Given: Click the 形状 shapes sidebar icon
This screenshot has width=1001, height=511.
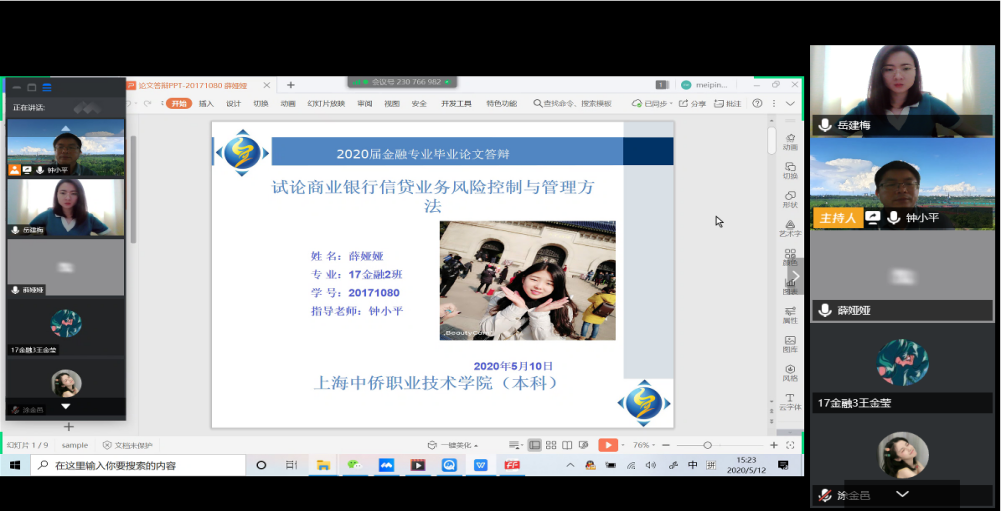Looking at the screenshot, I should point(790,199).
